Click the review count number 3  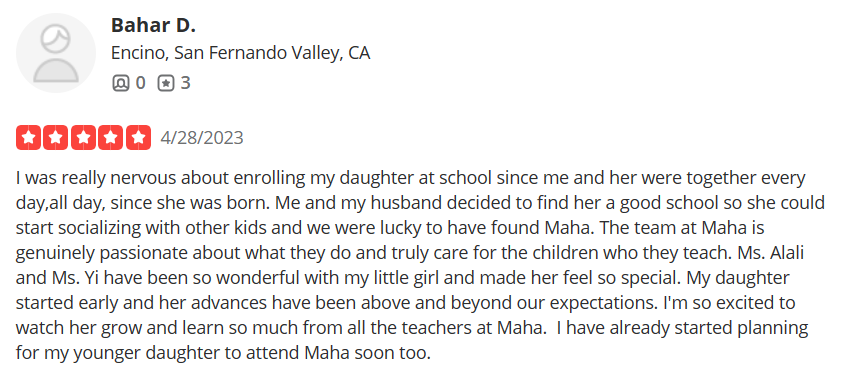[x=185, y=83]
